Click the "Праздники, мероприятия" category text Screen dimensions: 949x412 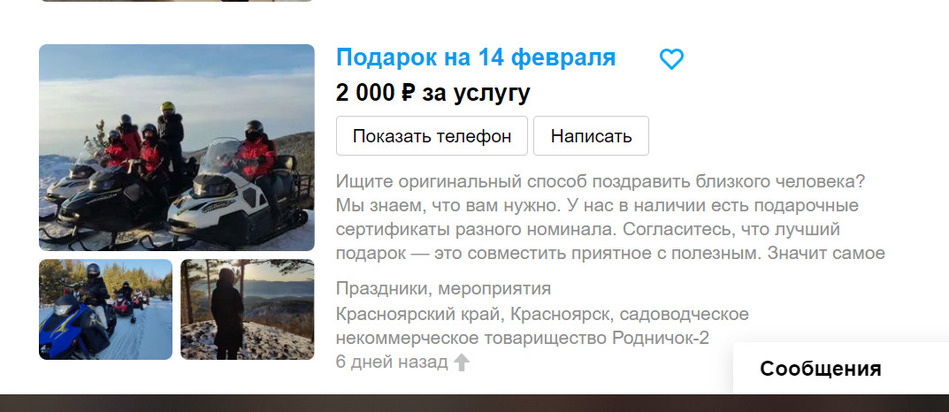444,289
